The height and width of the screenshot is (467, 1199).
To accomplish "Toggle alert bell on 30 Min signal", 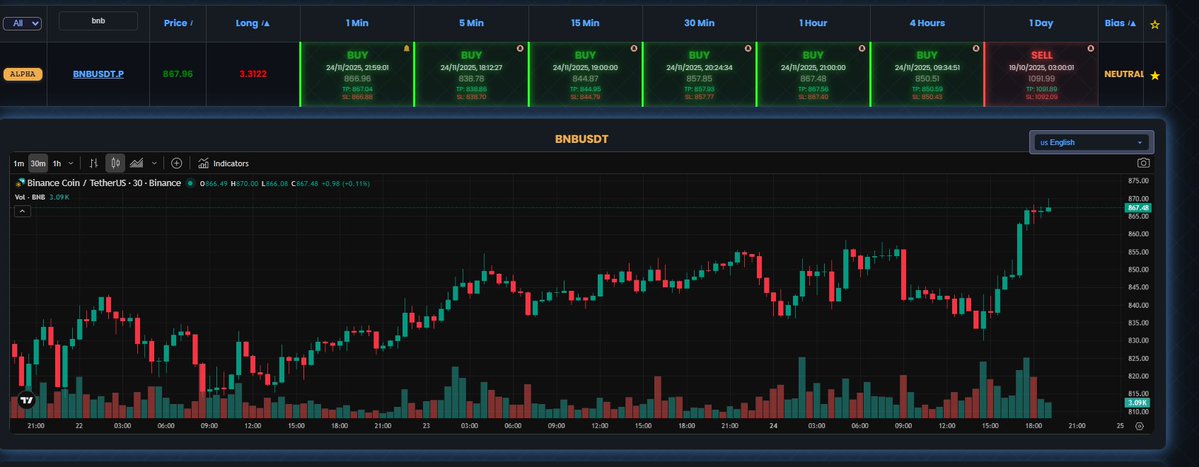I will pos(748,48).
